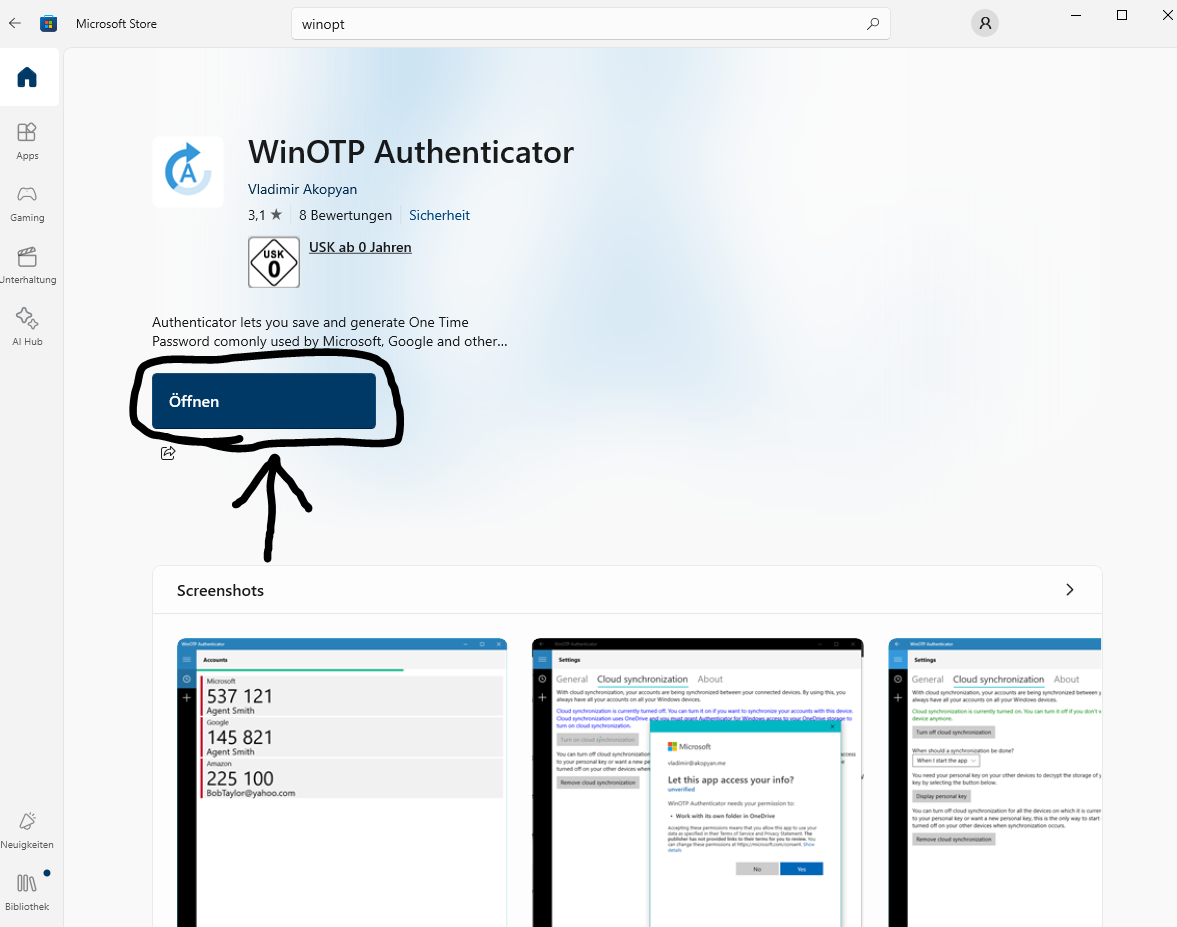Maximize the Microsoft Store window
The height and width of the screenshot is (927, 1177).
tap(1121, 15)
